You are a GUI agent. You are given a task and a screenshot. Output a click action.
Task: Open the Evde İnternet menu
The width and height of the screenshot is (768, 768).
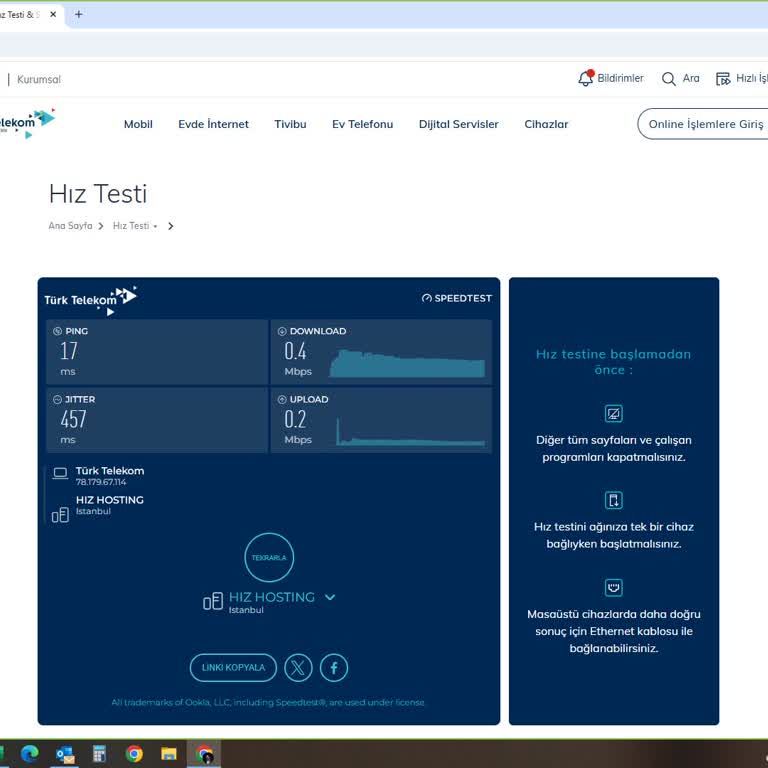214,124
